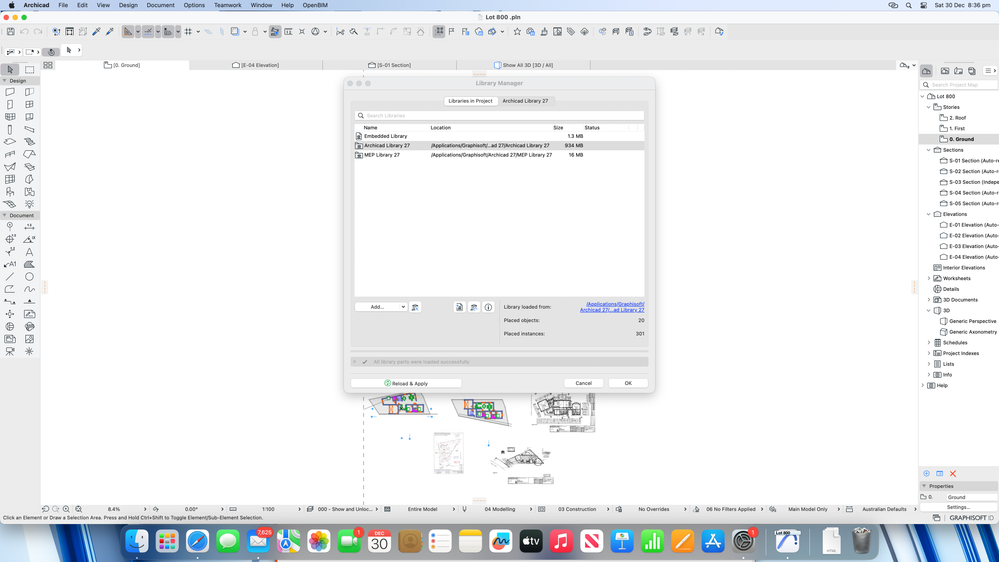Click the Search Libraries field
This screenshot has height=562, width=999.
[500, 116]
